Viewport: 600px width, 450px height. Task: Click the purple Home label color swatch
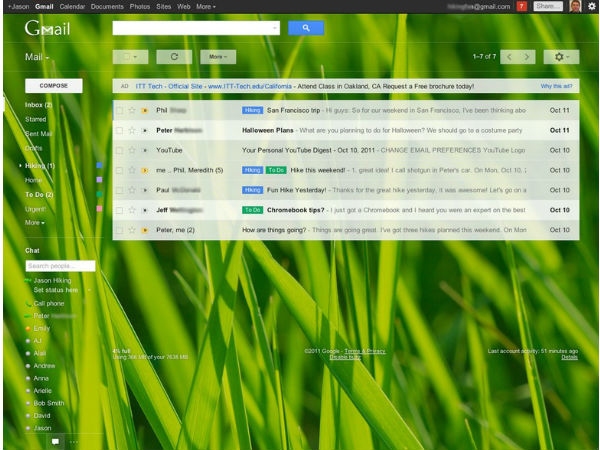coord(99,179)
